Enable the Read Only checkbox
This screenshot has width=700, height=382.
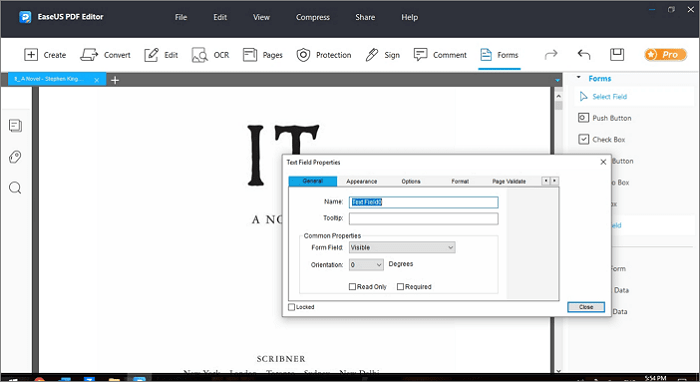[x=352, y=286]
